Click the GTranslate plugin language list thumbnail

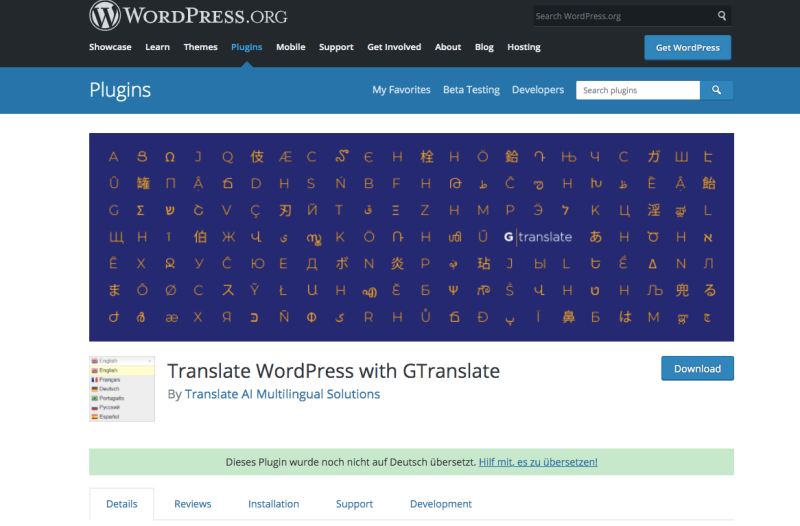122,389
